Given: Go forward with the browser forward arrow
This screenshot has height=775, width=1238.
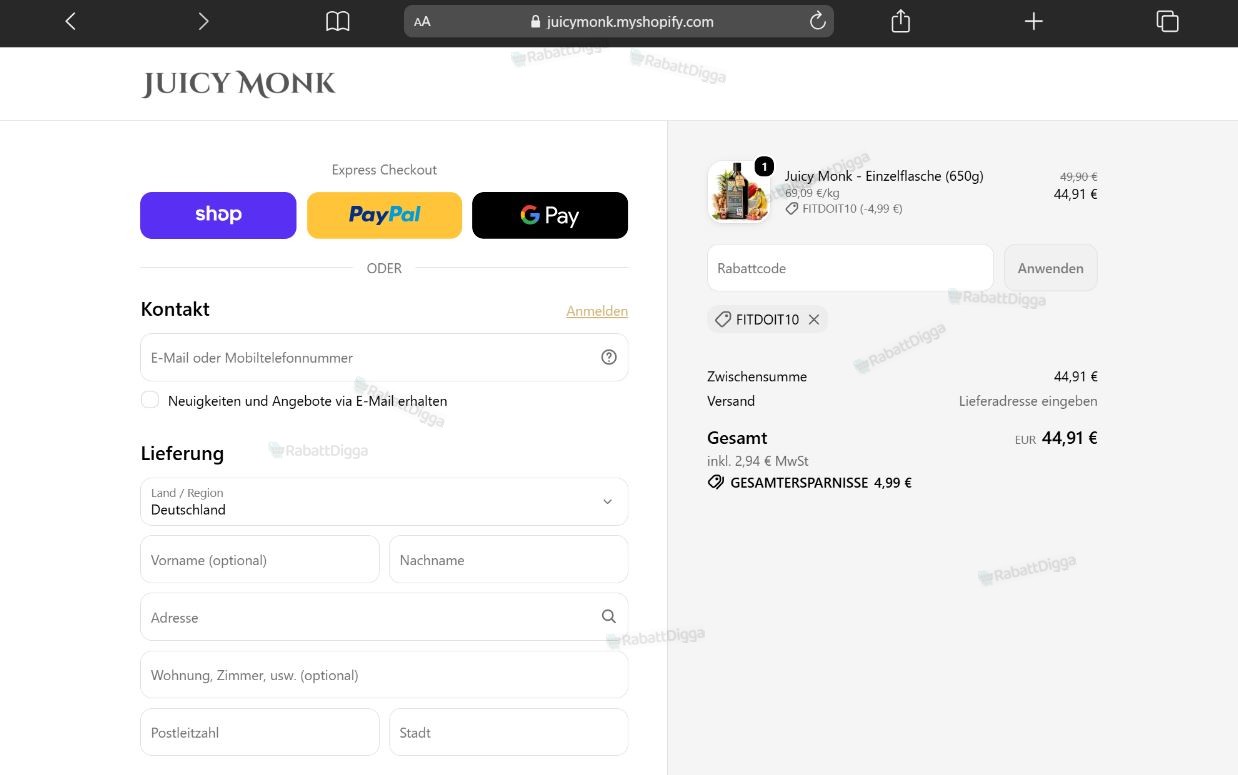Looking at the screenshot, I should (203, 21).
